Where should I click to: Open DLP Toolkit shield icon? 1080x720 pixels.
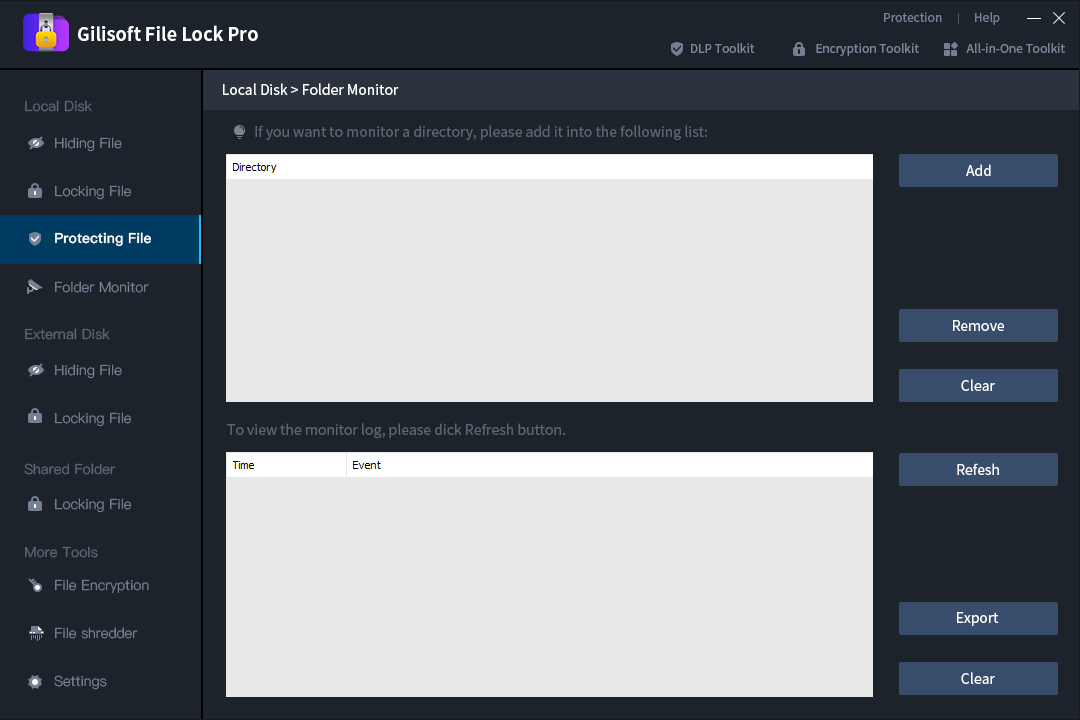[676, 49]
